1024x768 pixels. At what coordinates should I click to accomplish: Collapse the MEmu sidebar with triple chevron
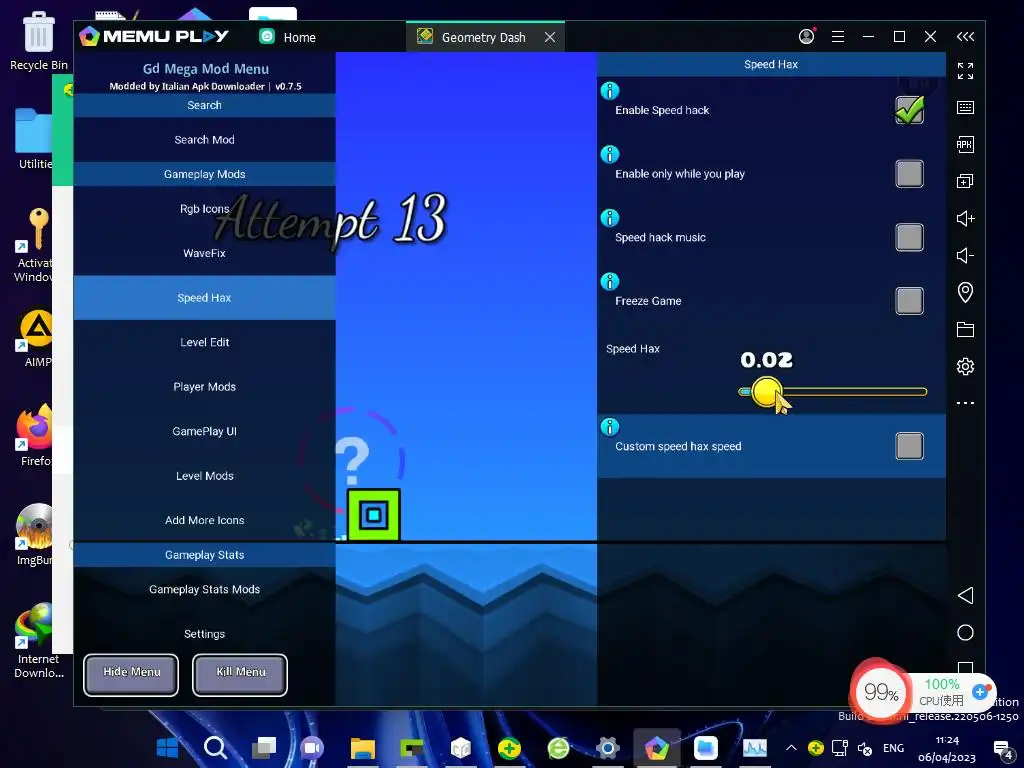coord(965,37)
